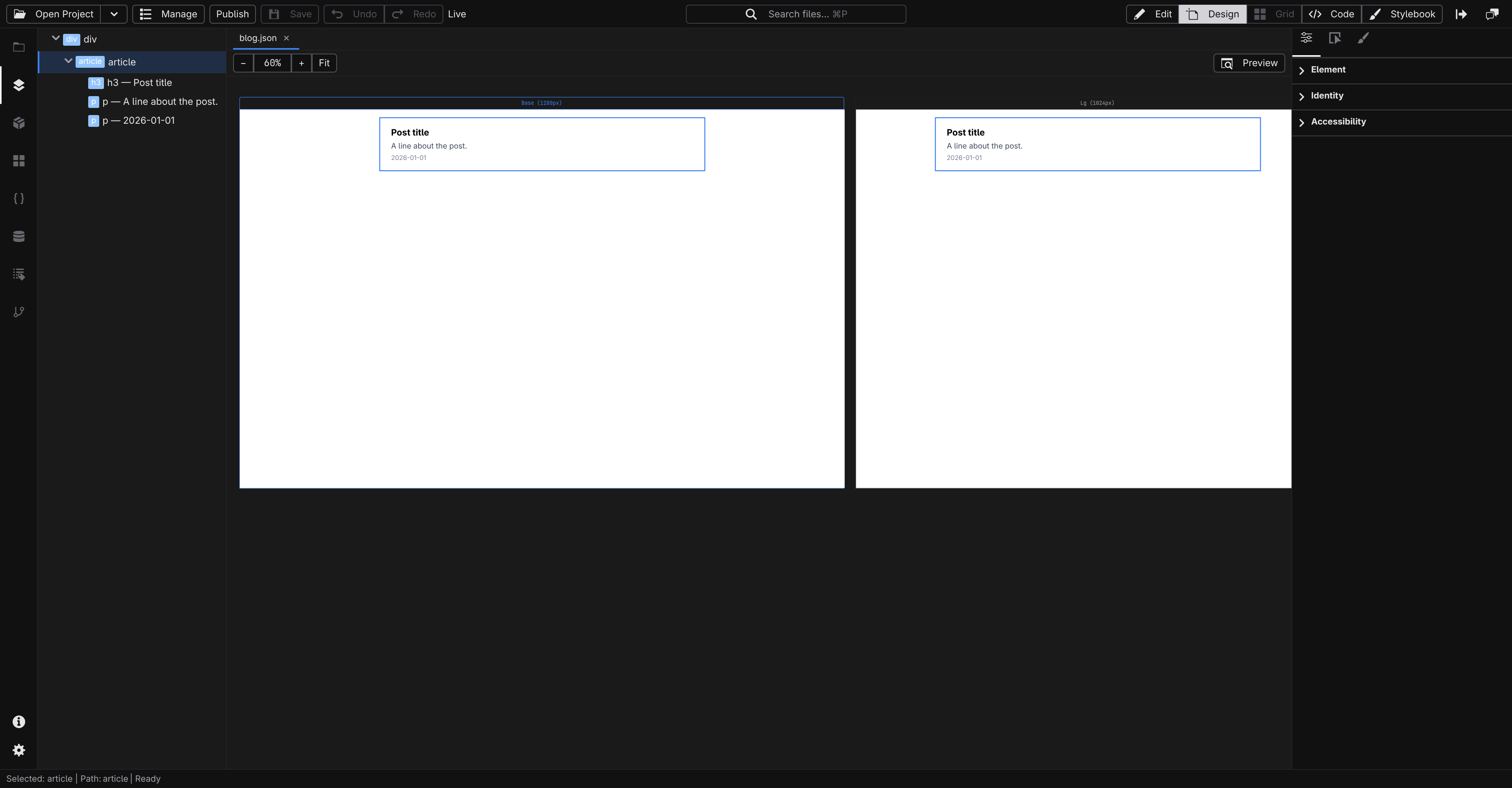The width and height of the screenshot is (1512, 788).
Task: Select the cursor events panel tab icon
Action: coord(1335,38)
